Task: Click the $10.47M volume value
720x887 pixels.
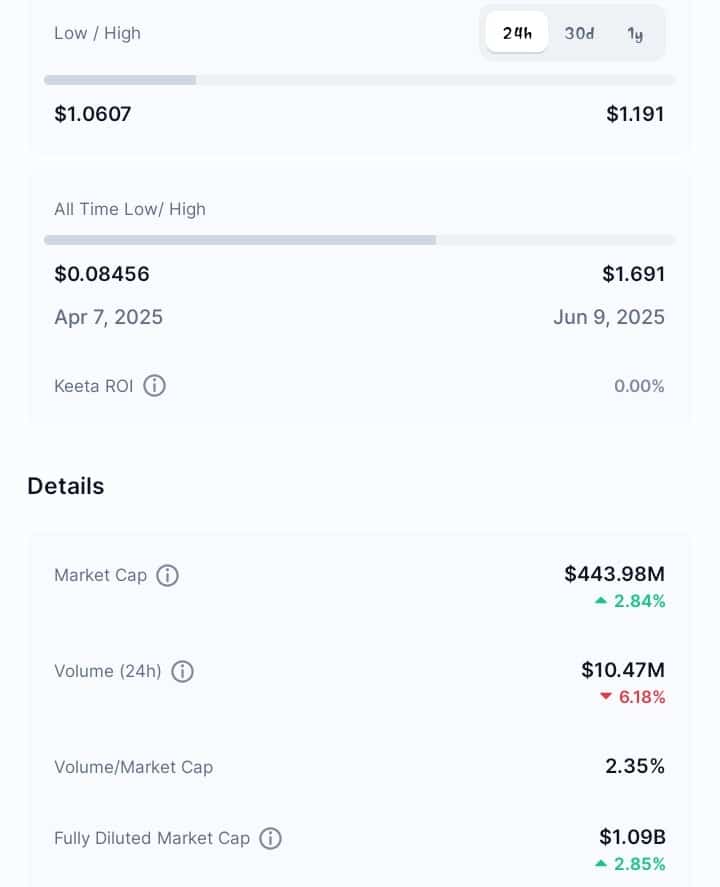Action: (623, 670)
